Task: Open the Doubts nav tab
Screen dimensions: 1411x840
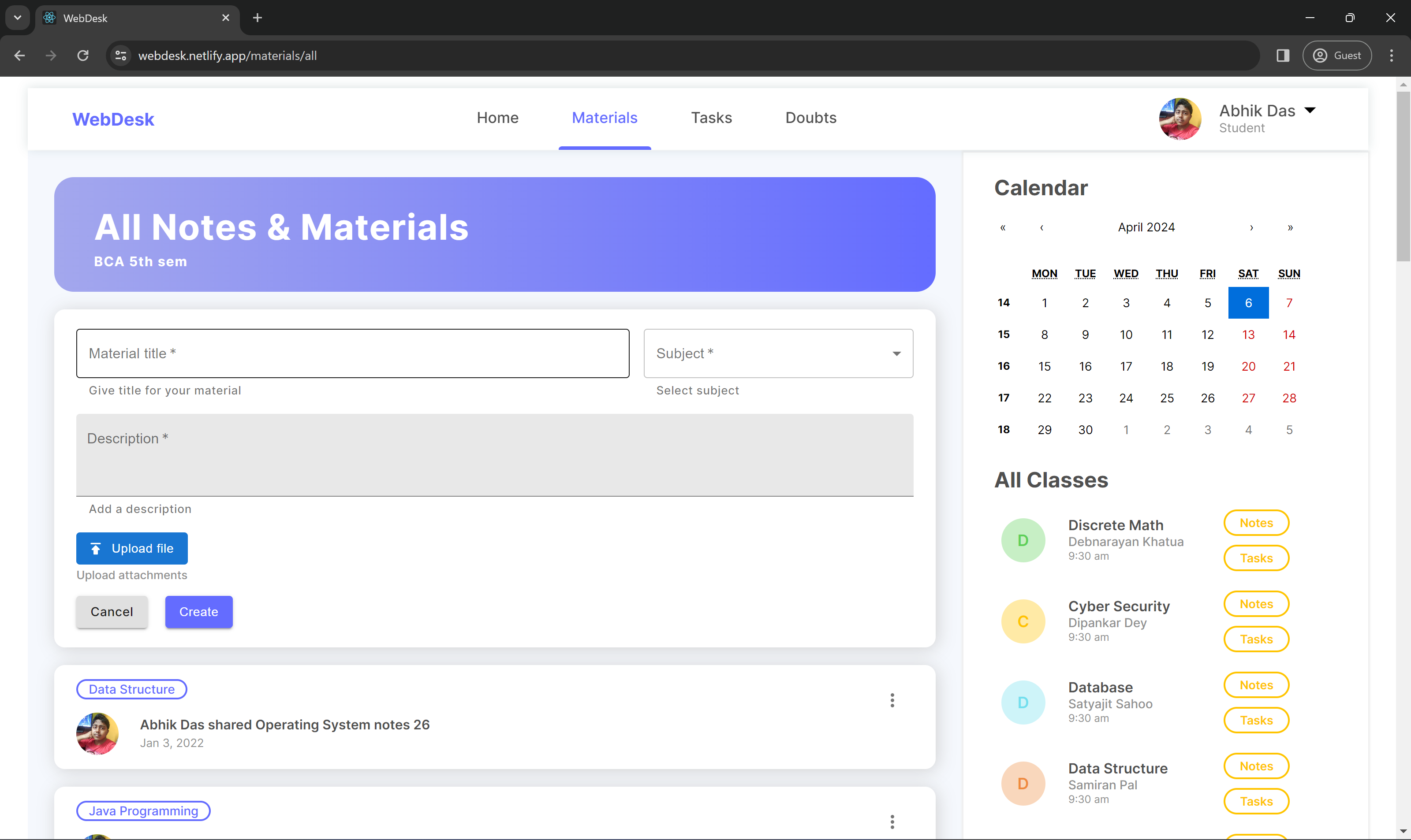Action: [x=811, y=118]
